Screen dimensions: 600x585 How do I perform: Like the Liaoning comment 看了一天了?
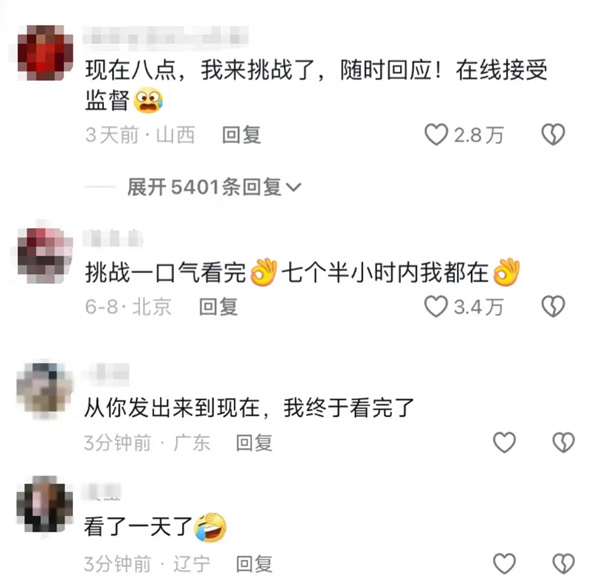pyautogui.click(x=504, y=564)
